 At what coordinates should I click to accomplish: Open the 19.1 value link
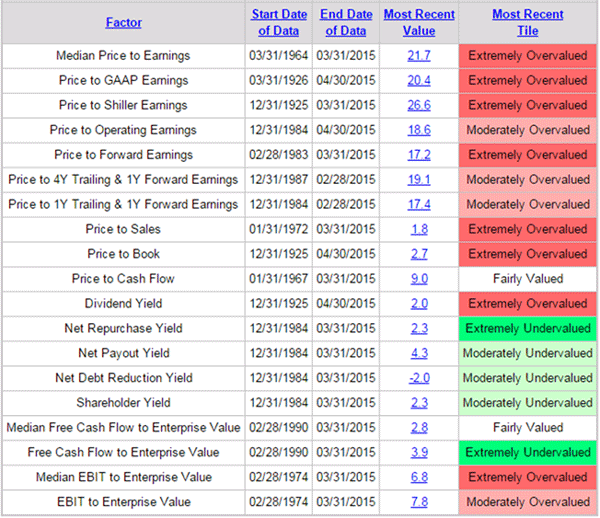[419, 180]
